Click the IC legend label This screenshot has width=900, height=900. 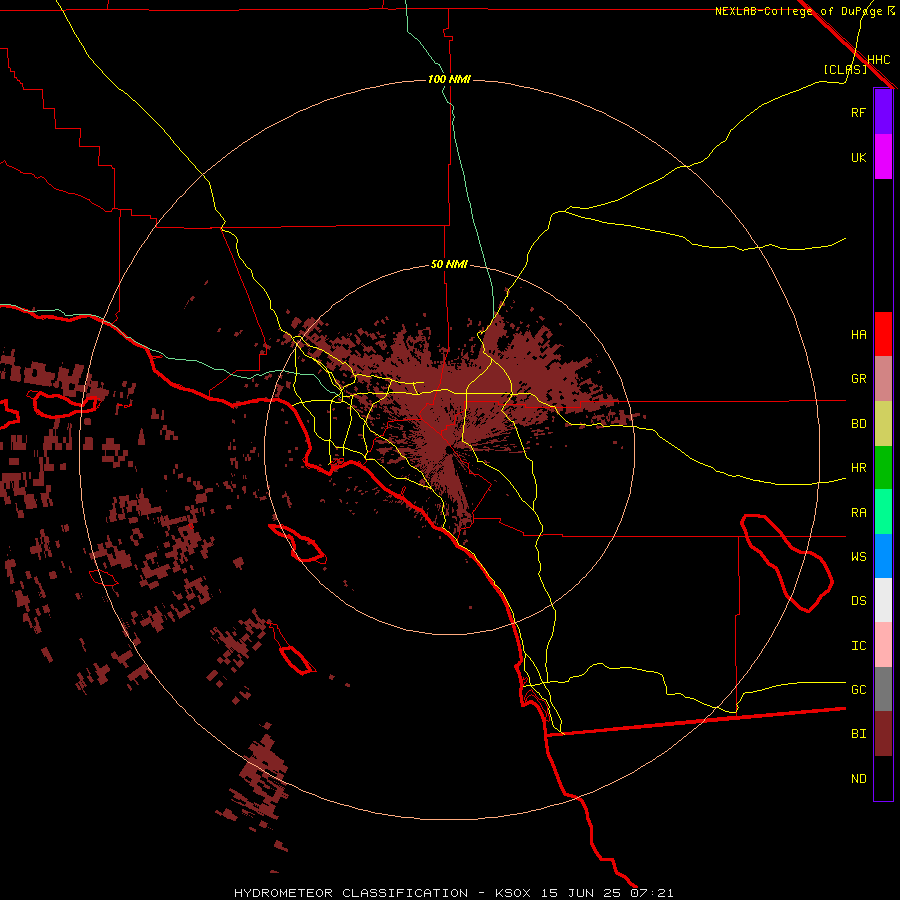[858, 646]
